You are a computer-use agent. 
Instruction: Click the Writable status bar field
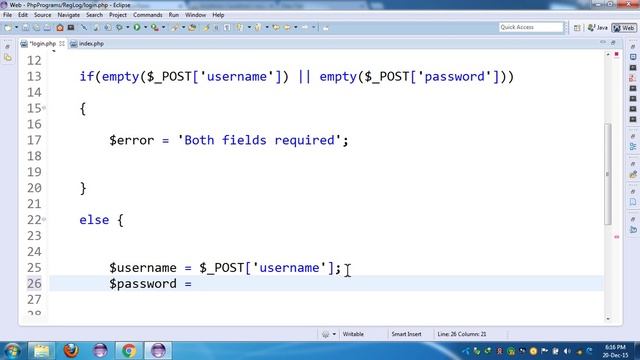click(x=353, y=334)
